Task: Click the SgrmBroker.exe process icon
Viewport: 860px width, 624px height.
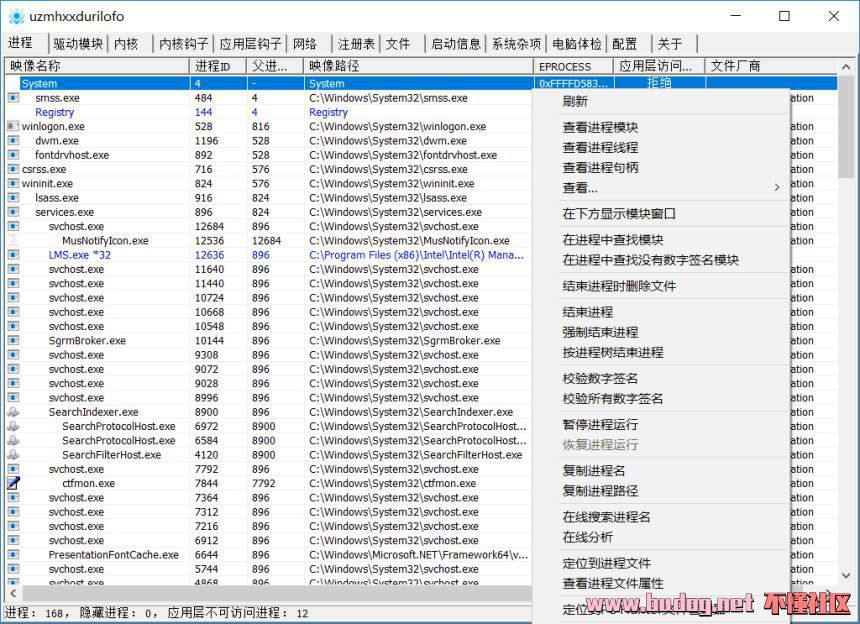Action: 13,341
